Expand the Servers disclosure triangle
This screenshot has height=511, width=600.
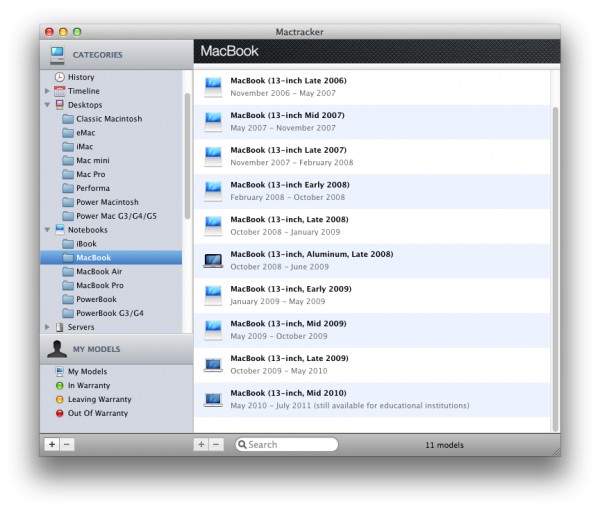pos(47,327)
